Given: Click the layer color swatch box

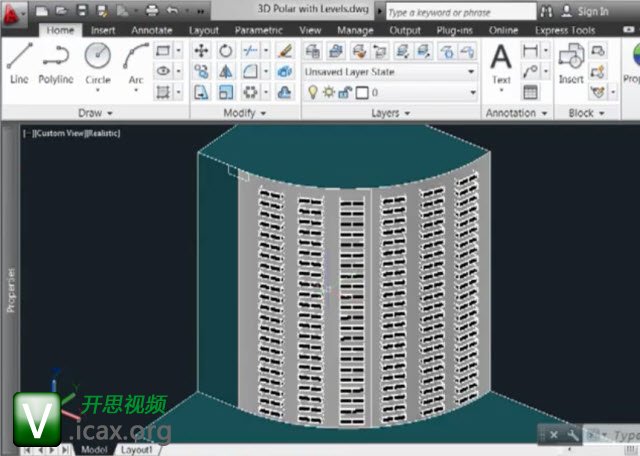Looking at the screenshot, I should pyautogui.click(x=361, y=92).
